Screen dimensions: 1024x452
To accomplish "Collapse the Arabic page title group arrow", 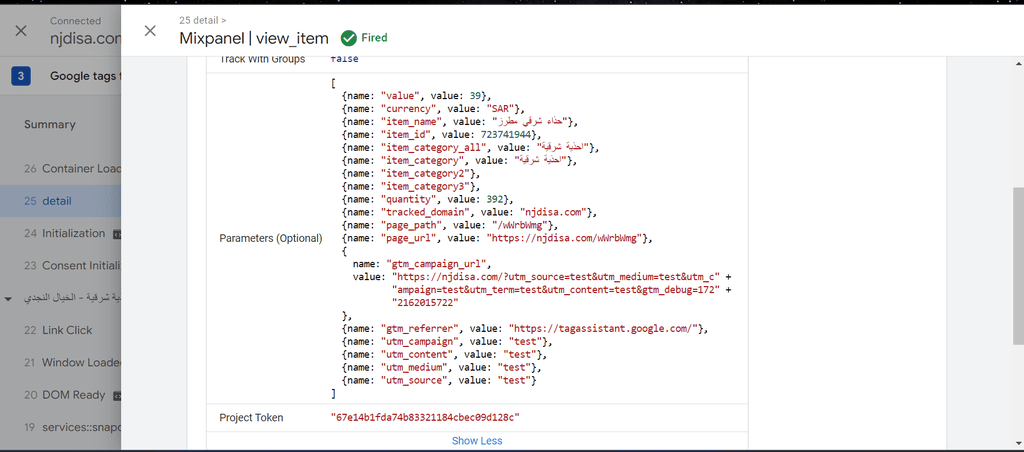I will click(x=8, y=299).
